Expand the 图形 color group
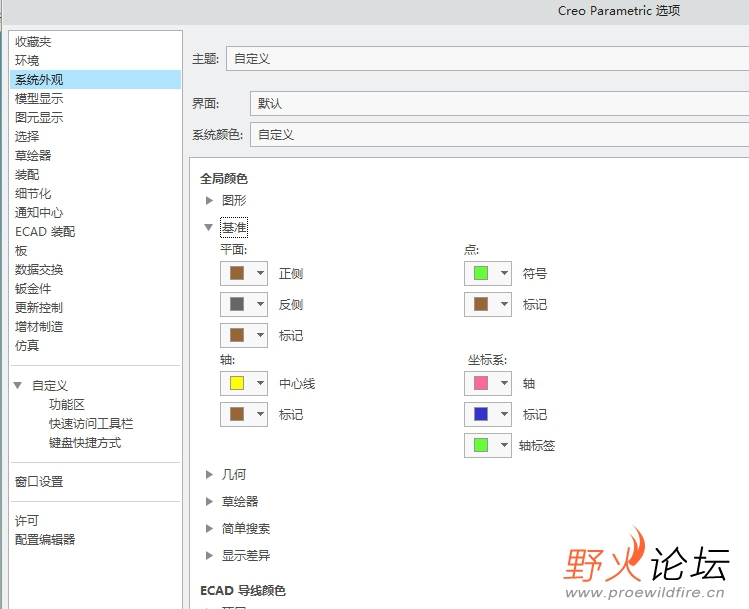This screenshot has width=749, height=609. [x=209, y=201]
